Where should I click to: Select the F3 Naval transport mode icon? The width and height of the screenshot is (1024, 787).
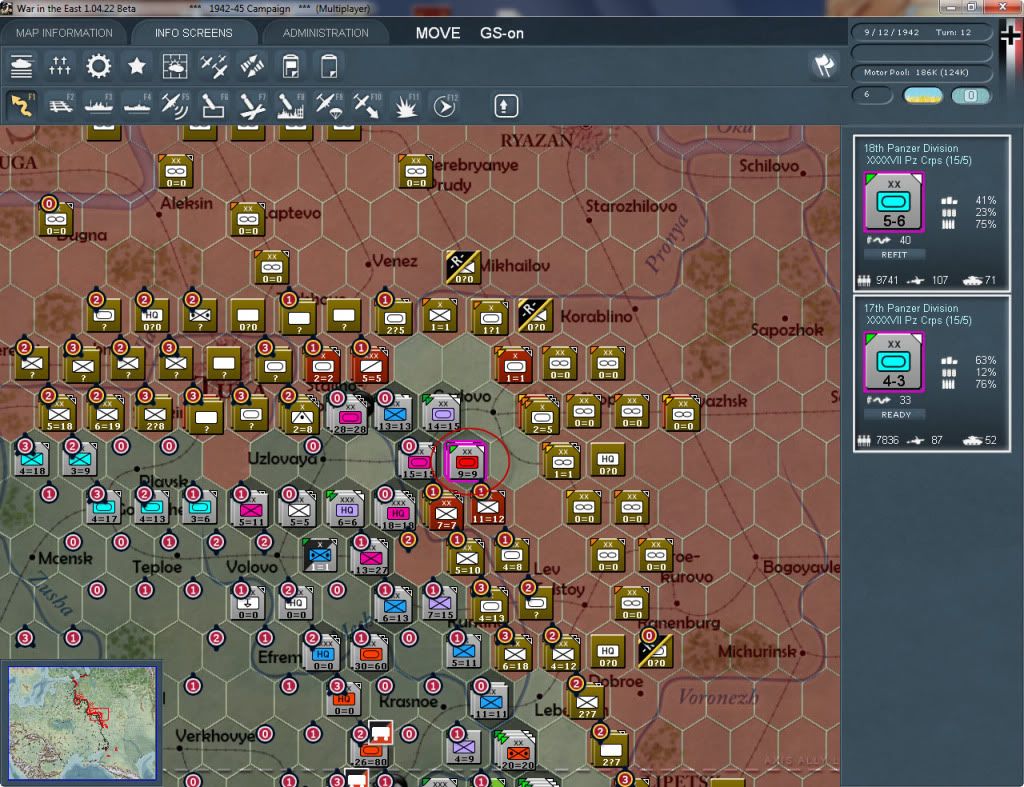click(99, 105)
